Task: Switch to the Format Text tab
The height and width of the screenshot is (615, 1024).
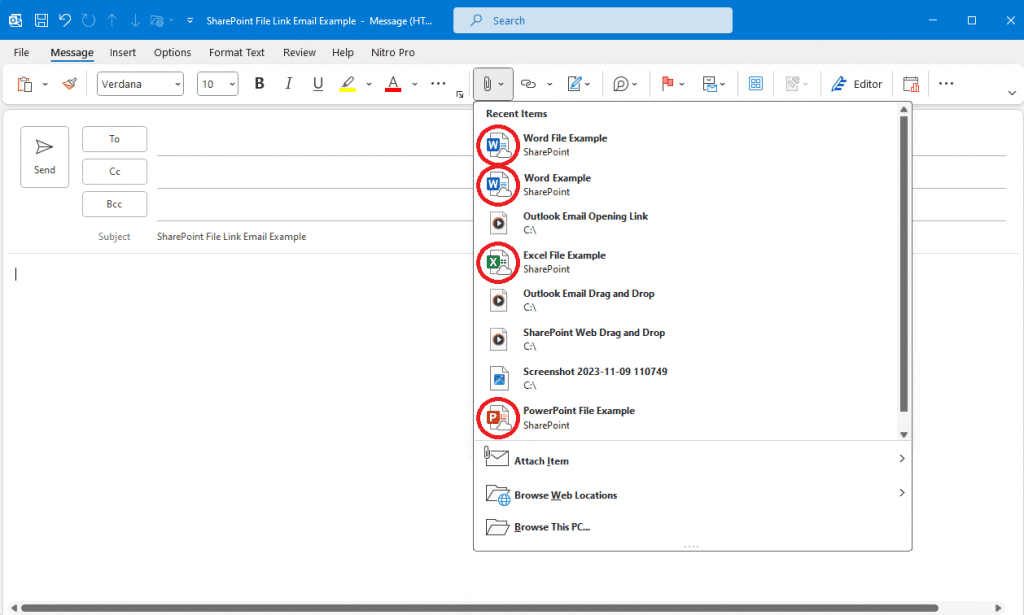Action: click(x=236, y=52)
